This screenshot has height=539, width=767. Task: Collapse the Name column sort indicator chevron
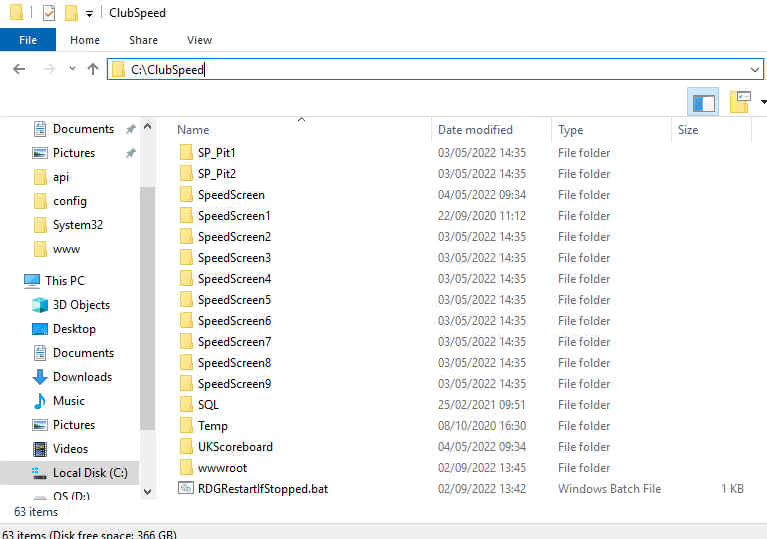tap(301, 120)
